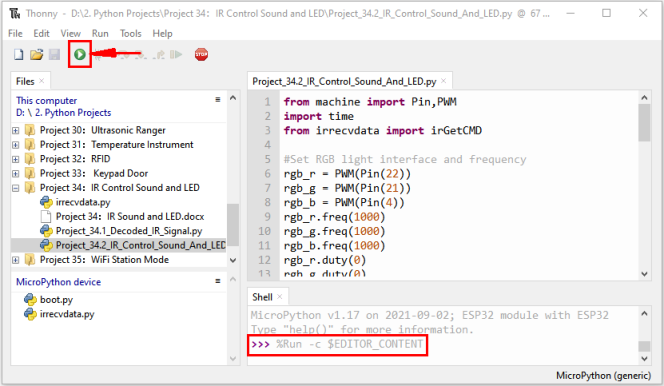Screen dimensions: 664x386
Task: Click code line 'import time'
Action: click(x=318, y=116)
